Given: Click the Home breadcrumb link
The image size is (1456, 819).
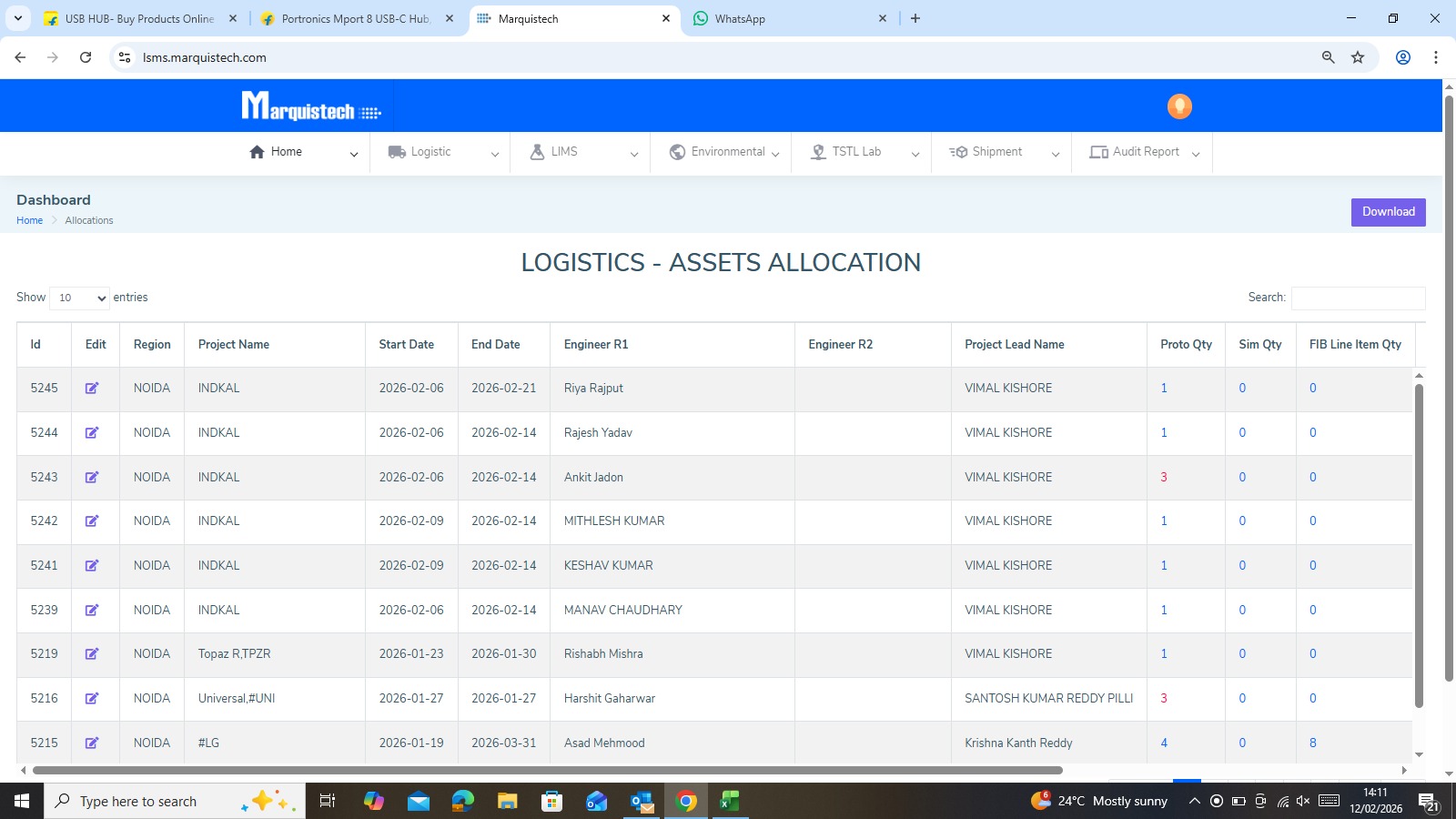Looking at the screenshot, I should (29, 220).
